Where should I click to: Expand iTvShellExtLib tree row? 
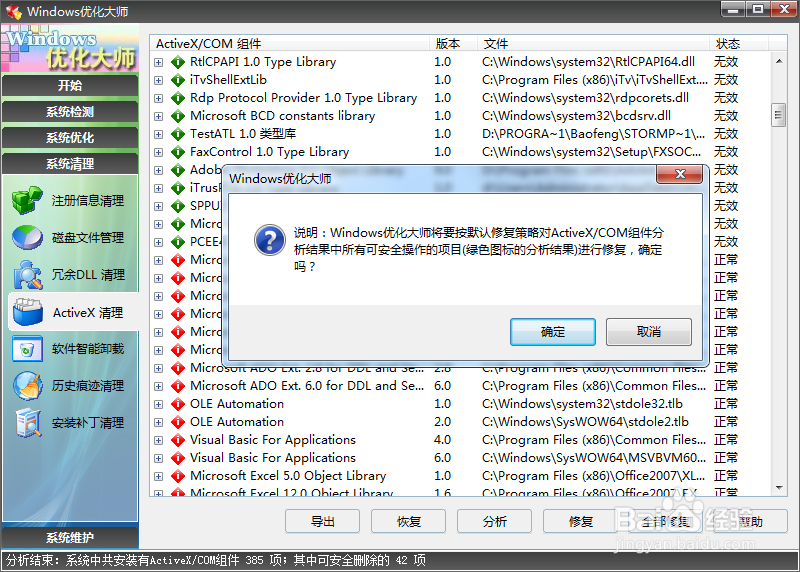coord(159,80)
